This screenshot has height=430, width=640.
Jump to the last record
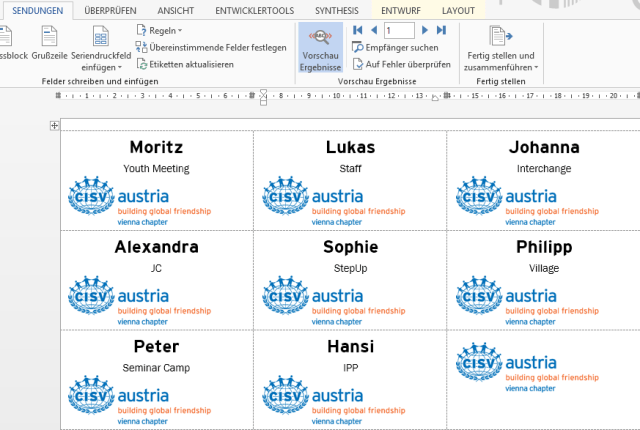coord(441,30)
